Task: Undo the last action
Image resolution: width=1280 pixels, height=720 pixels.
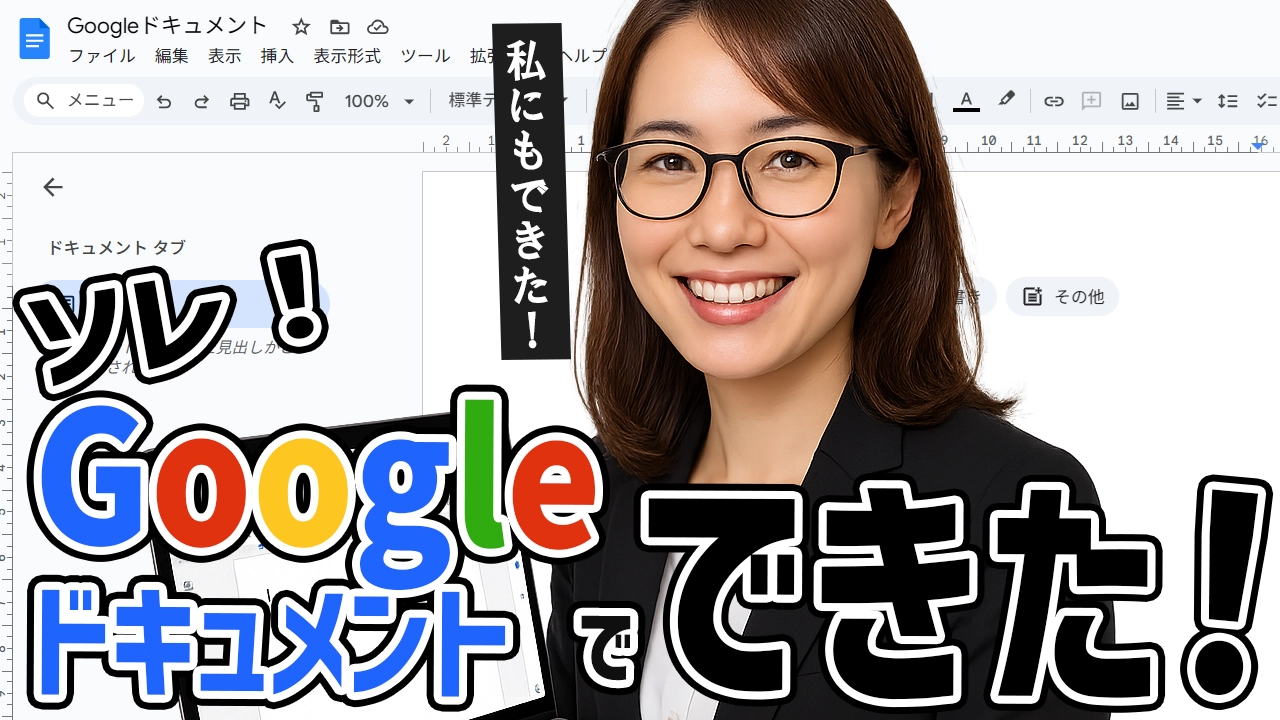Action: point(164,101)
